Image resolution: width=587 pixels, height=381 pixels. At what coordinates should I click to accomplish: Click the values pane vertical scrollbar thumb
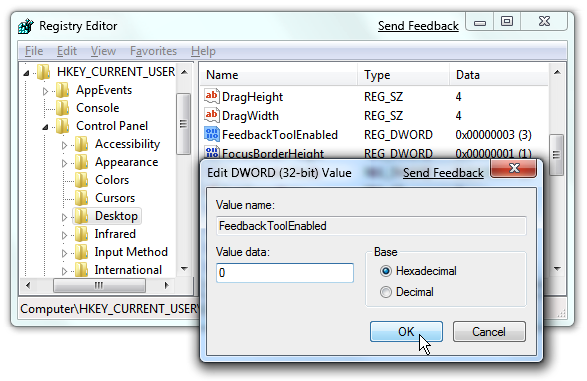coord(556,155)
